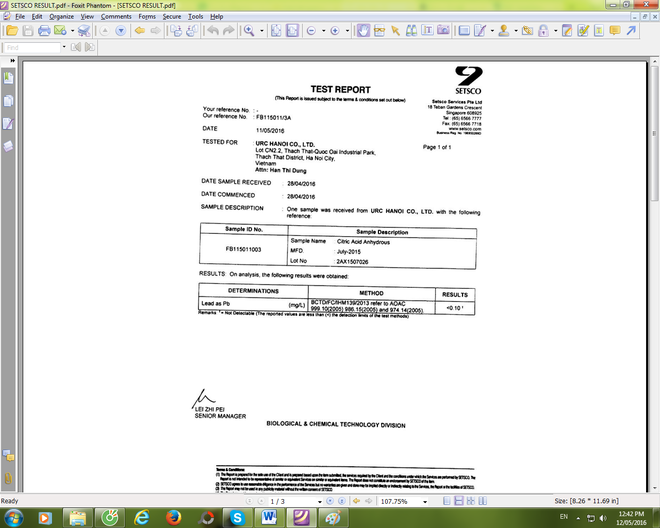Toggle single page layout in status bar
This screenshot has width=660, height=528.
pos(447,501)
